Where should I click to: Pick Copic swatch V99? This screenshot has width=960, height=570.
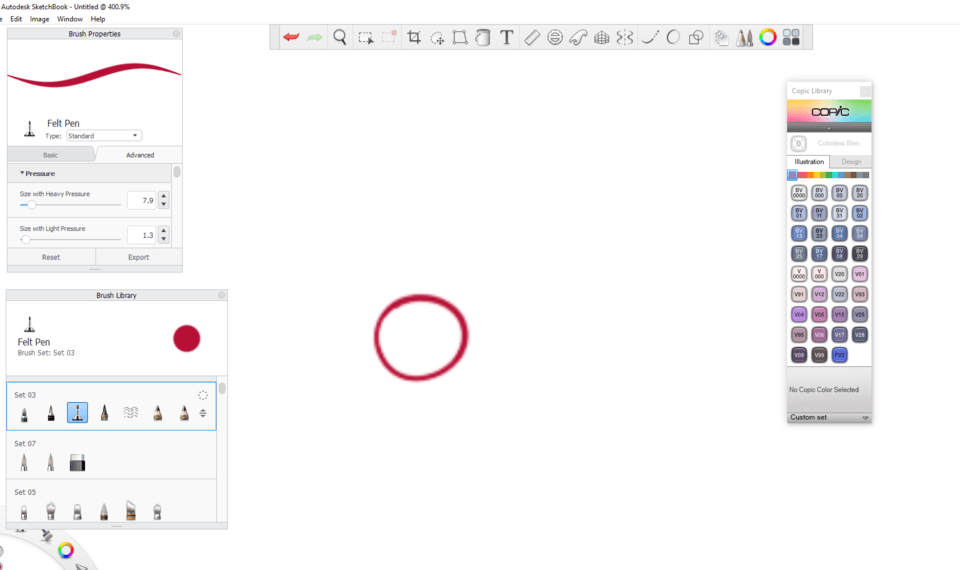819,355
